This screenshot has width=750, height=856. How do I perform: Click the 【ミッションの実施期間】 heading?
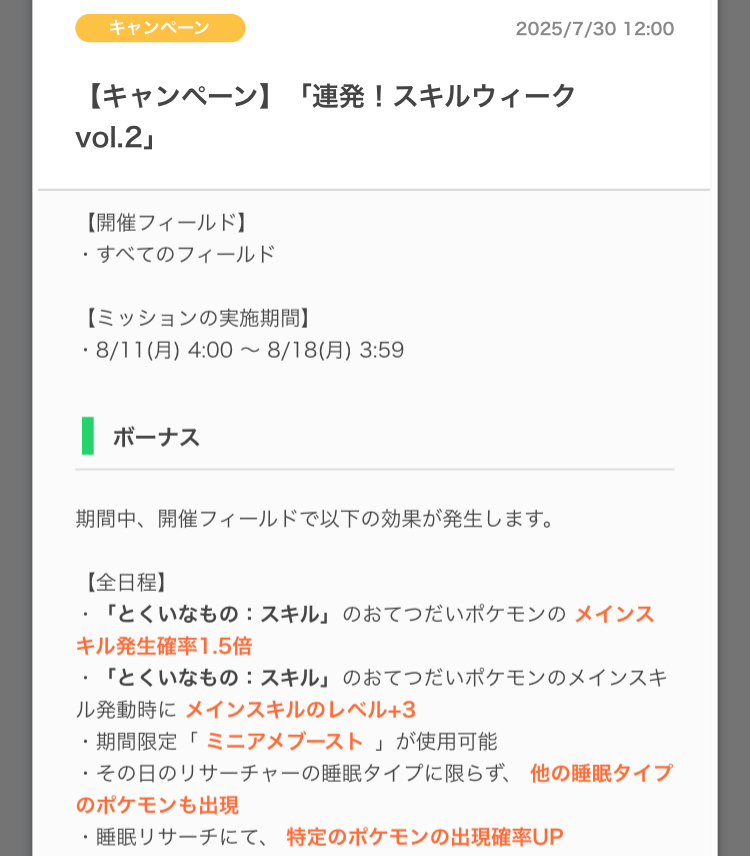tap(199, 318)
